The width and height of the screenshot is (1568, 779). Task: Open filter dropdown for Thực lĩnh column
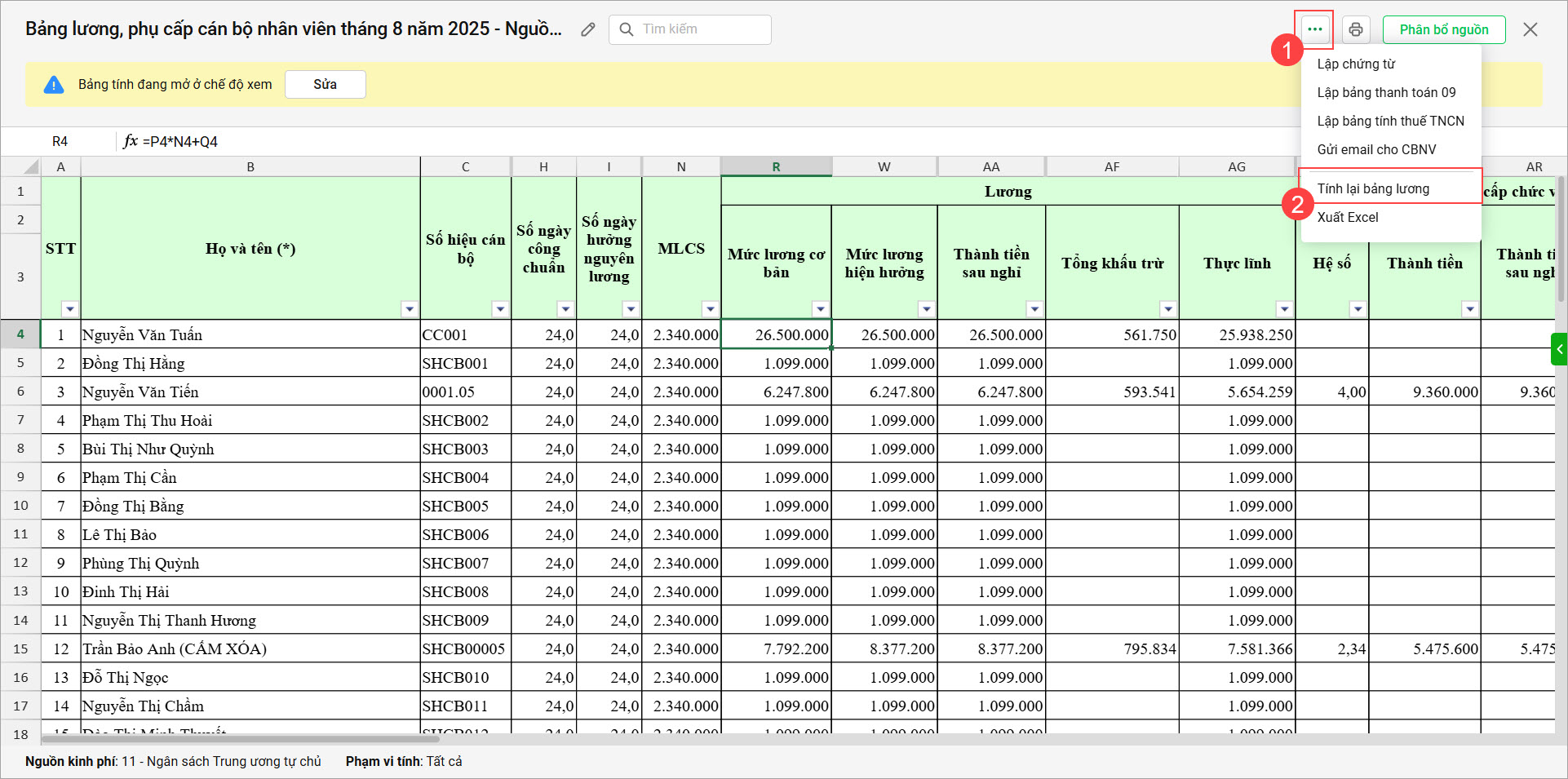click(1284, 309)
